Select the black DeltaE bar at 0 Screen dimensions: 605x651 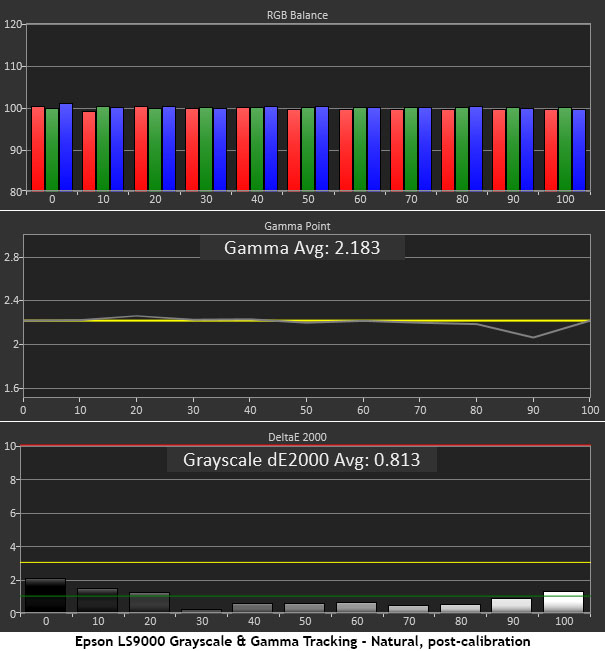pos(43,595)
